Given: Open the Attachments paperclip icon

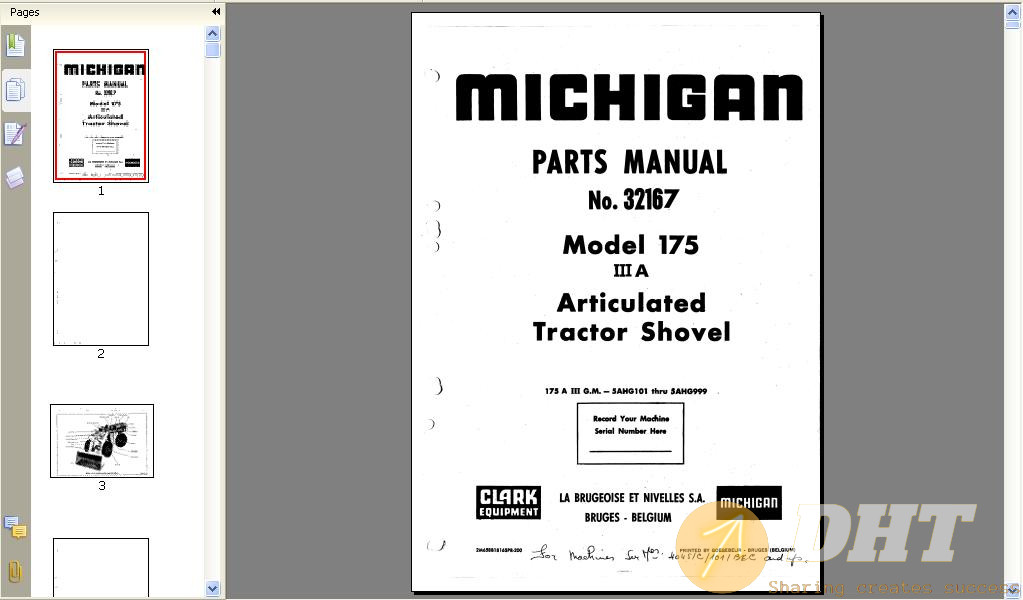Looking at the screenshot, I should click(x=15, y=572).
